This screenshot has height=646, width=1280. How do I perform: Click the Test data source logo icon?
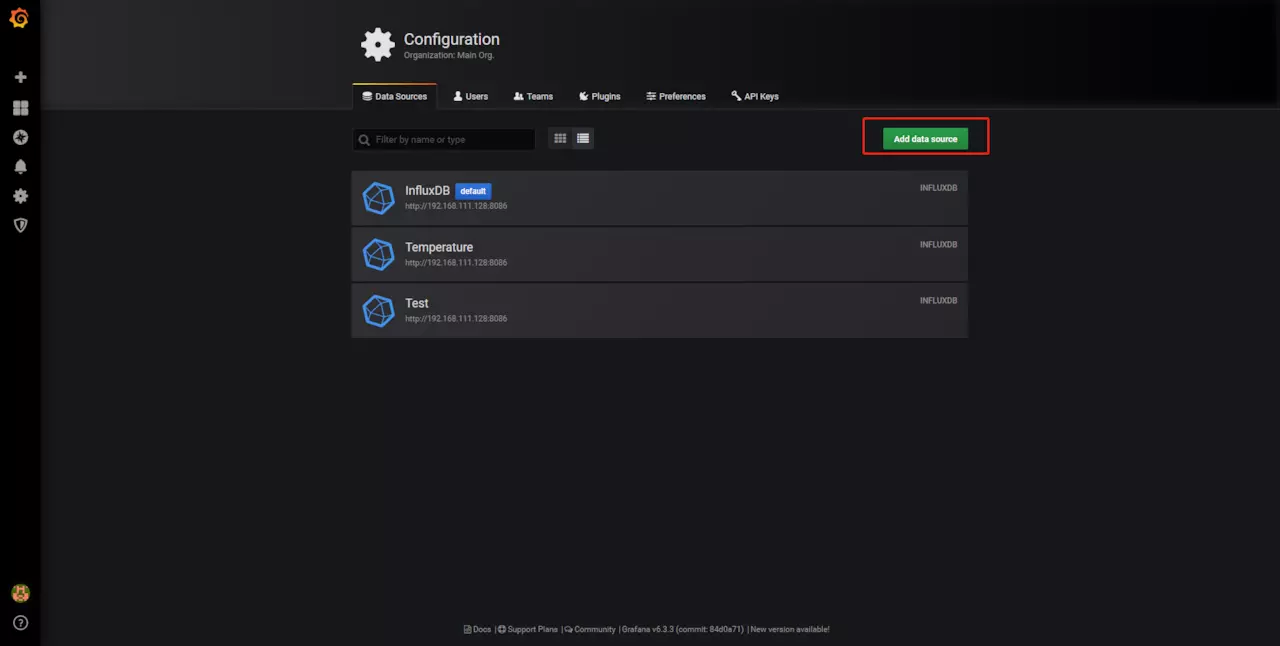(378, 310)
